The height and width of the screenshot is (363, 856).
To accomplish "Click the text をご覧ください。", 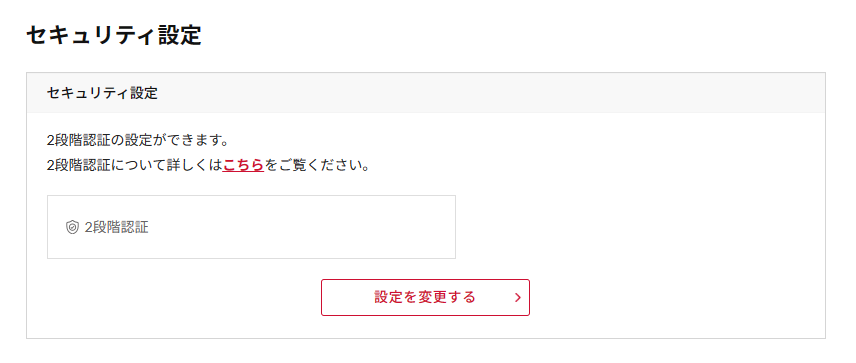I will (318, 165).
